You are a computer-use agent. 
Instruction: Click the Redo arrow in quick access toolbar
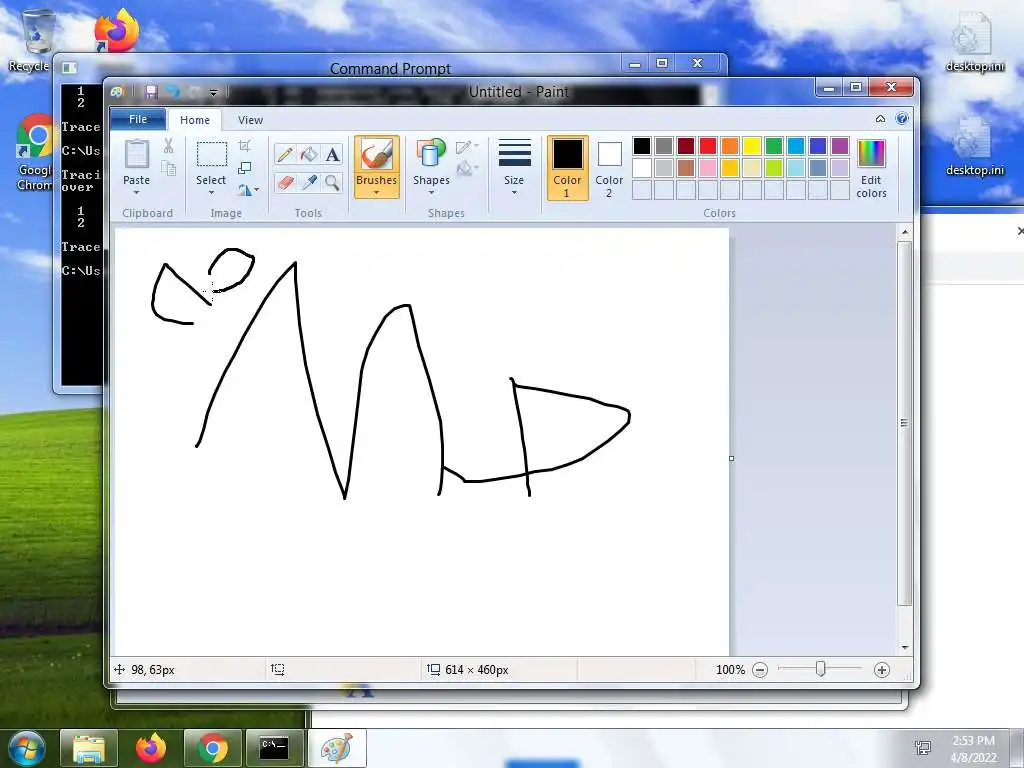[x=195, y=91]
